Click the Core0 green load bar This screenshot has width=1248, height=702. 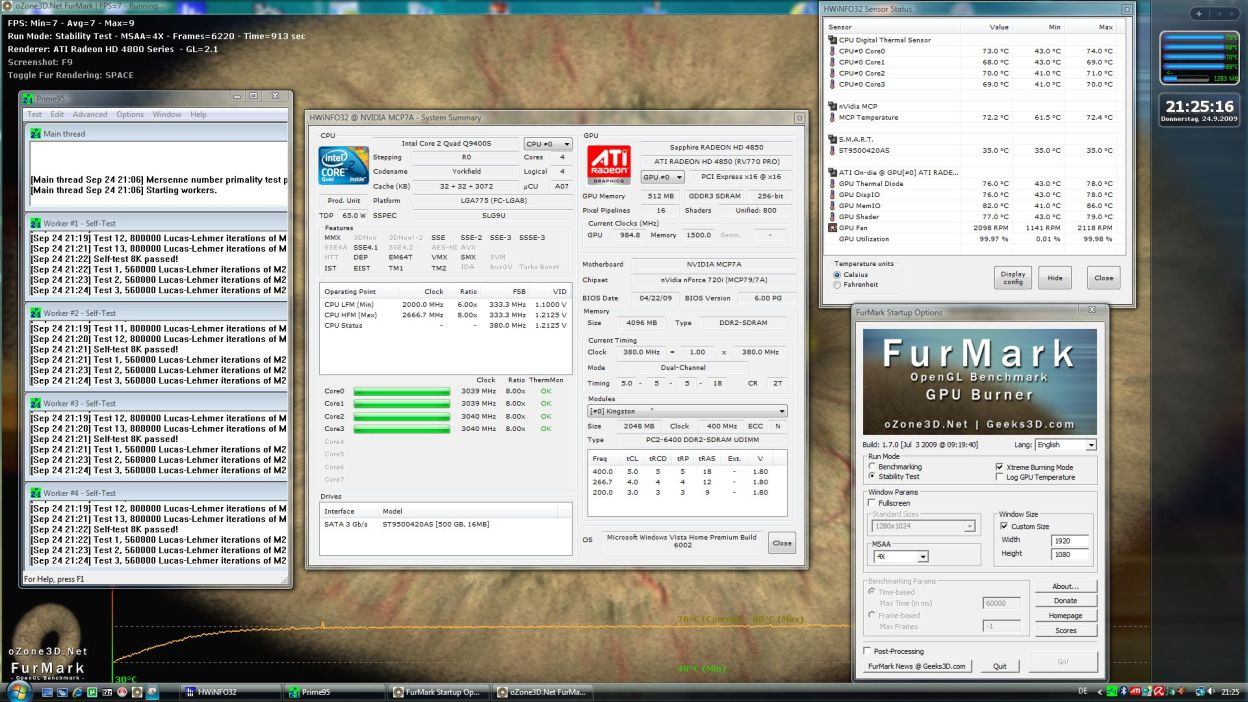(400, 392)
